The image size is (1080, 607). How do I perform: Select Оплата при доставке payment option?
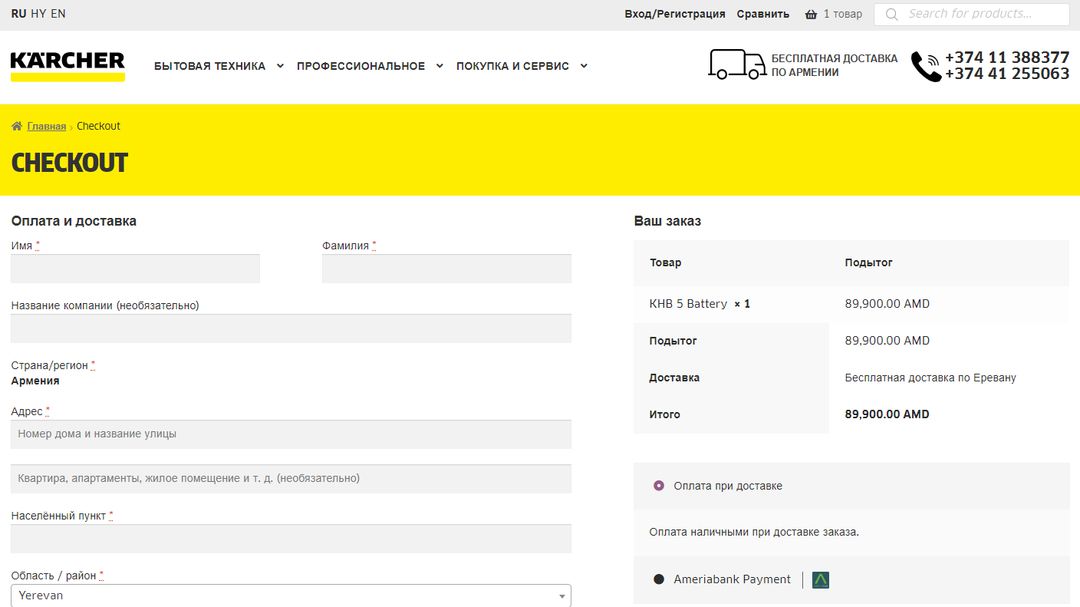click(x=658, y=486)
